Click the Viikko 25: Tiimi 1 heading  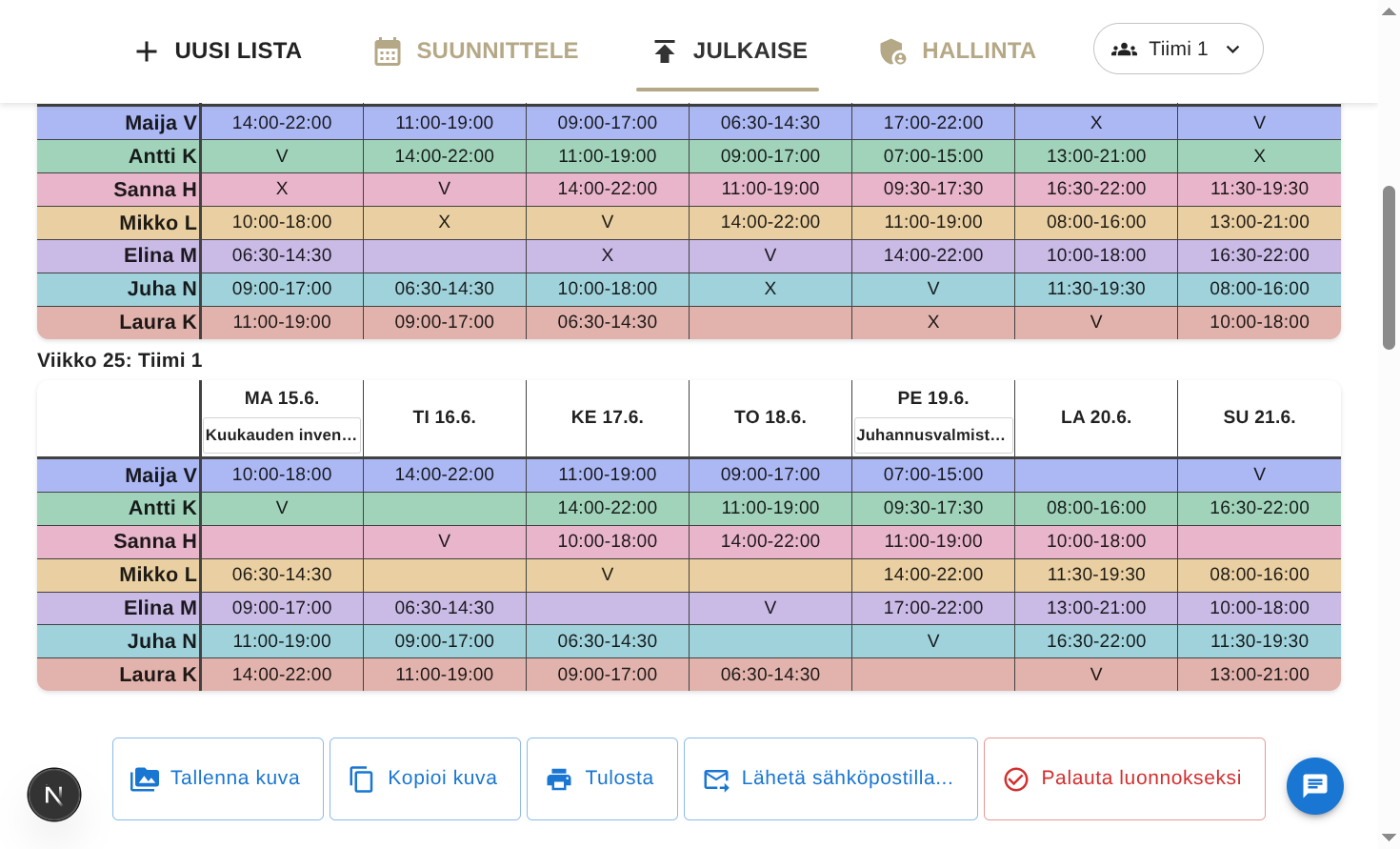120,360
